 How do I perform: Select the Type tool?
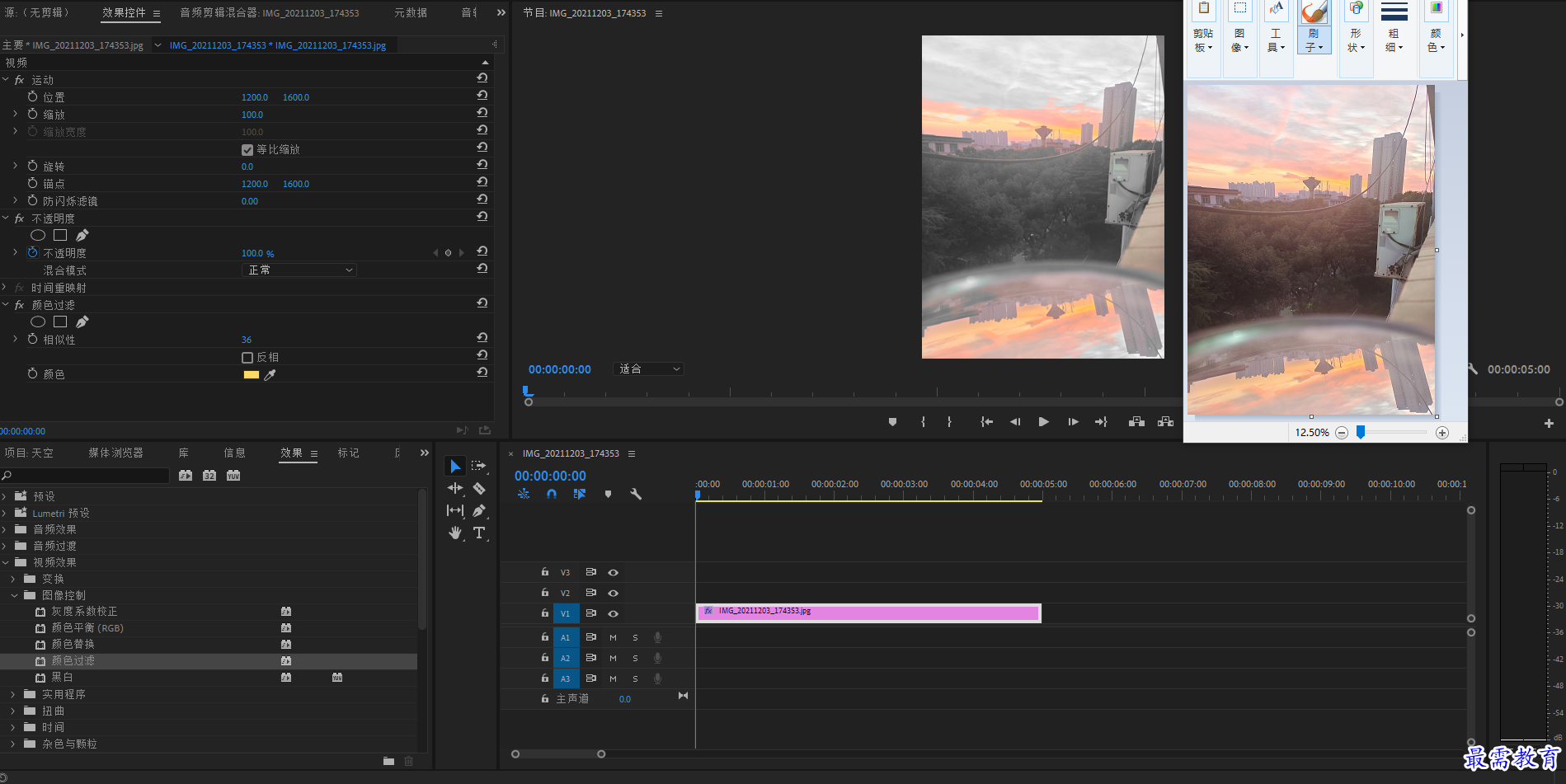(479, 533)
